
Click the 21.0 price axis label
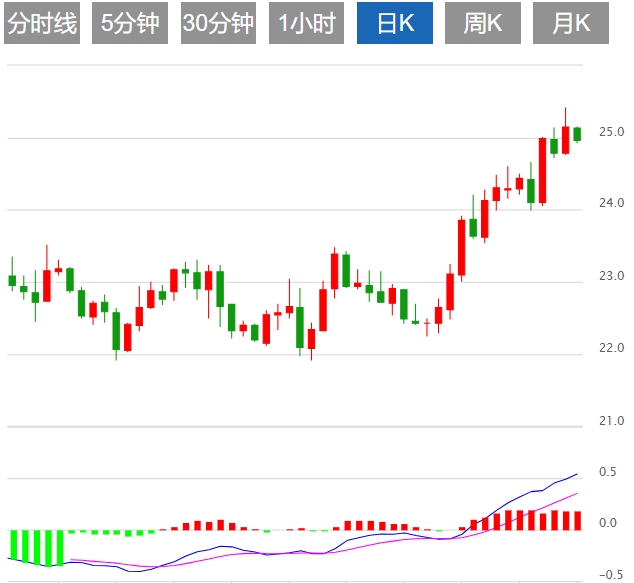tap(612, 421)
